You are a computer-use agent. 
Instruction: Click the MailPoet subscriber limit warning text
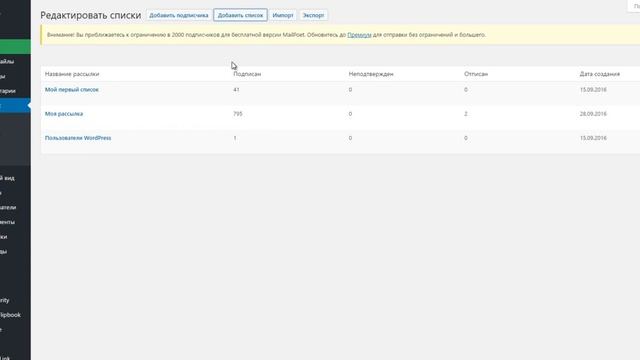(x=266, y=35)
